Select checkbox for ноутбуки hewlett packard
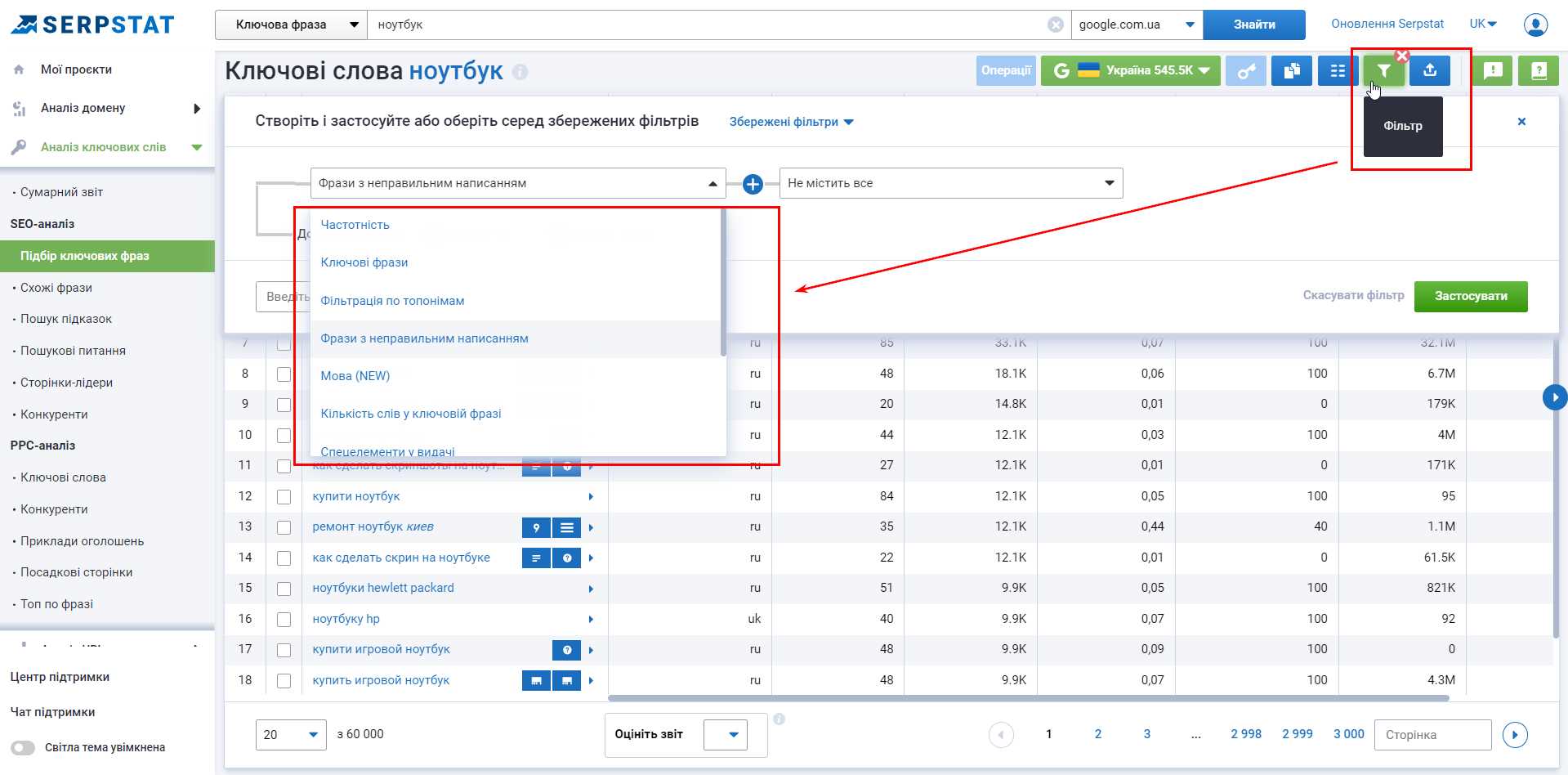The height and width of the screenshot is (775, 1568). click(x=284, y=589)
